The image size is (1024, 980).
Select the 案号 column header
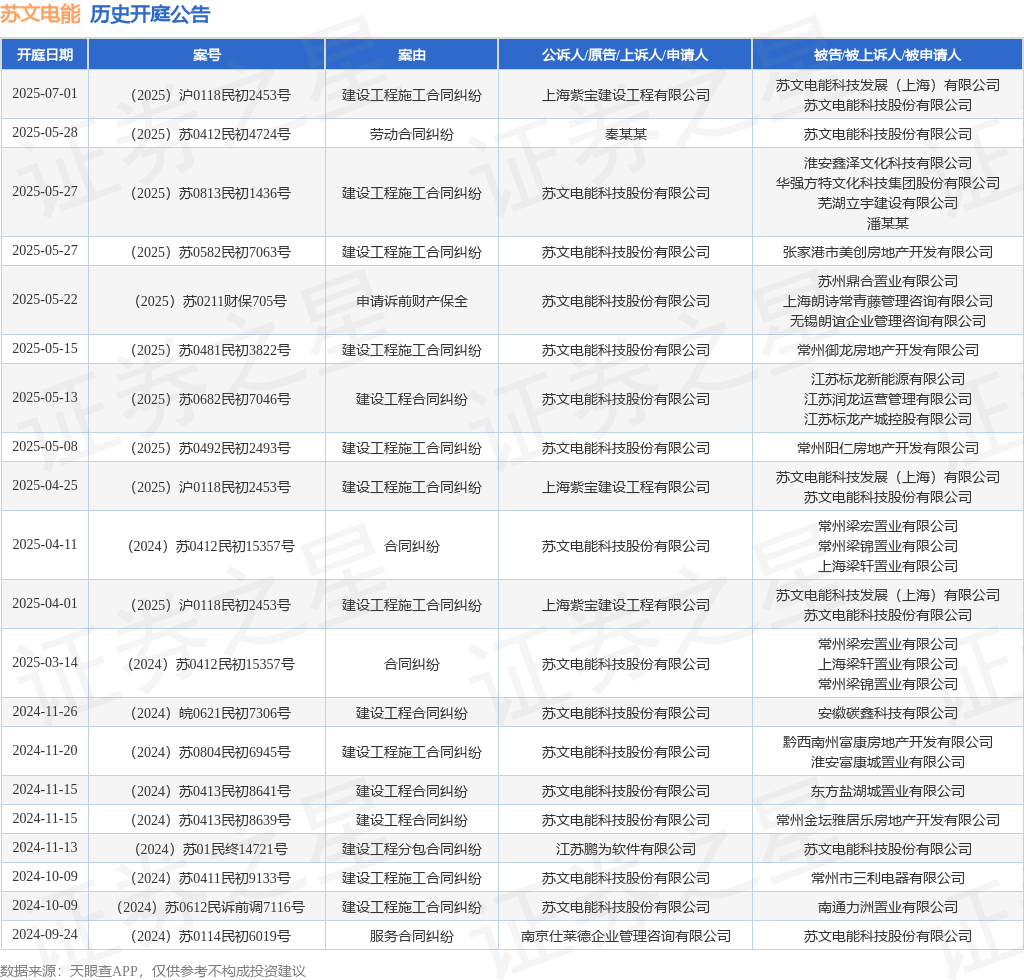click(206, 55)
